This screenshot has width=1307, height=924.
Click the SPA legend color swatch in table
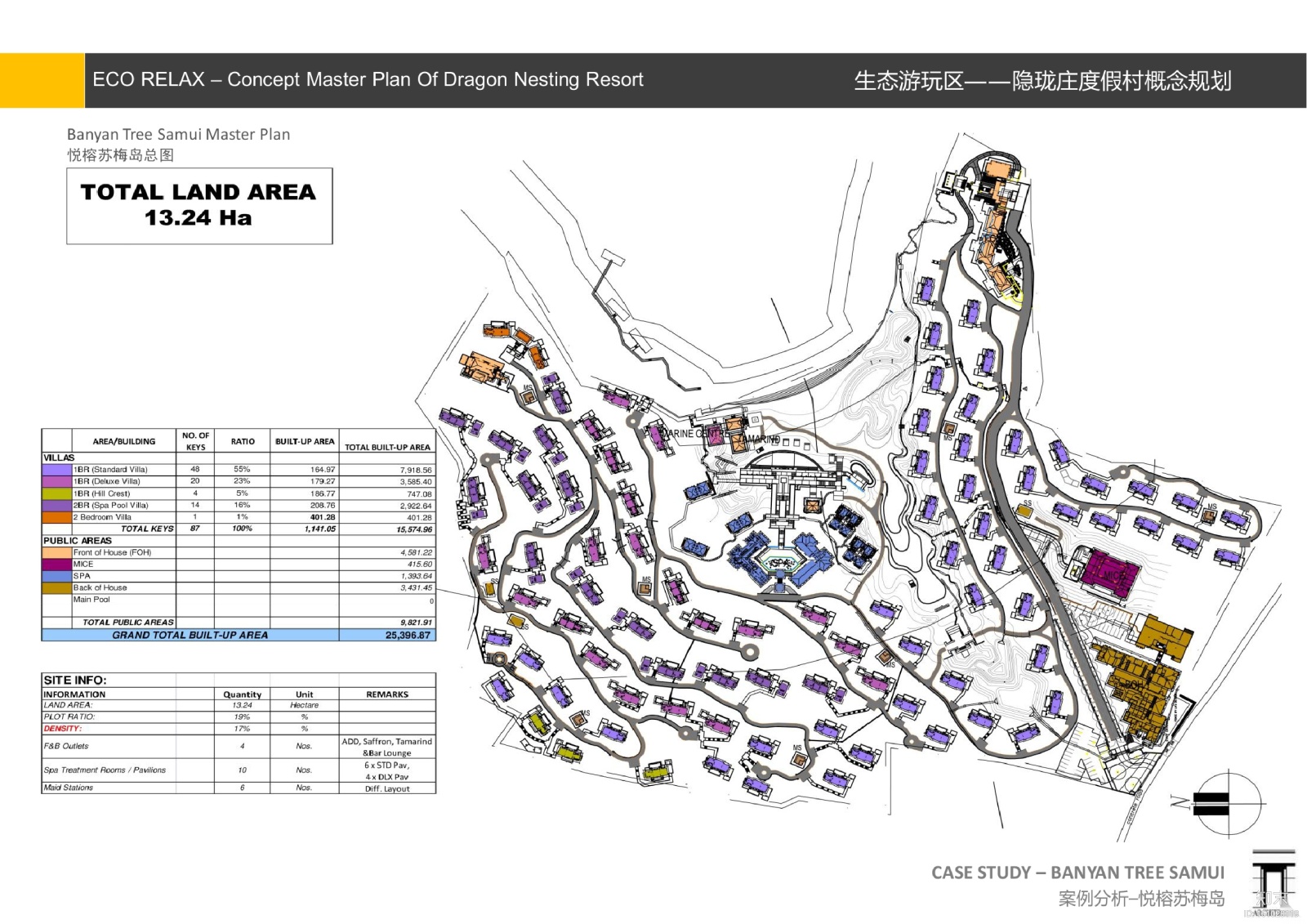coord(57,576)
